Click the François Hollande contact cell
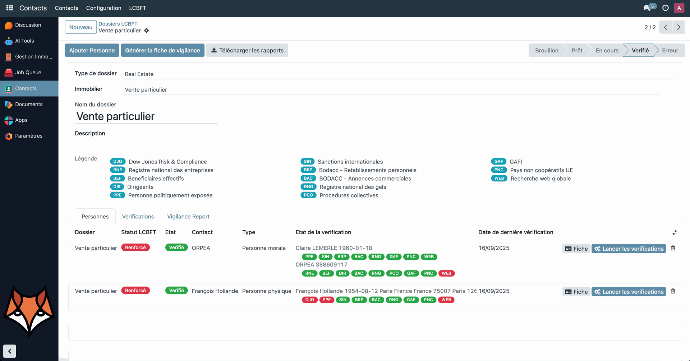 pyautogui.click(x=215, y=291)
